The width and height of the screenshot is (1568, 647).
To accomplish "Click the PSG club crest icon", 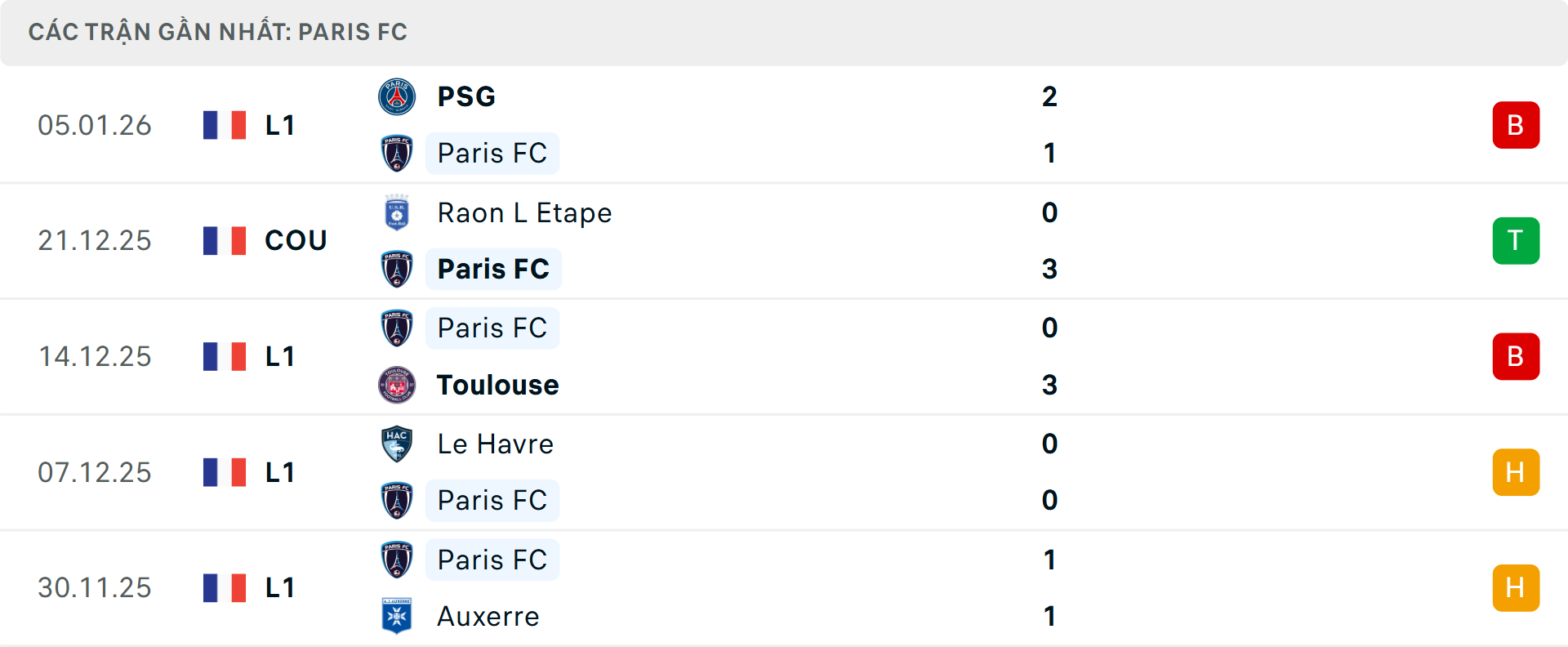I will 397,96.
